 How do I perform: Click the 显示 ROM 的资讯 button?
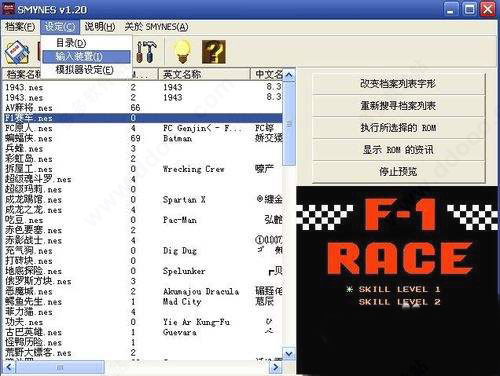click(x=398, y=150)
